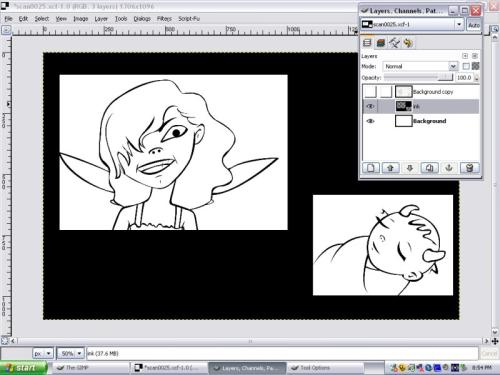Click the zoom-on-resize icon at top-right of canvas
This screenshot has width=500, height=375.
click(x=495, y=30)
